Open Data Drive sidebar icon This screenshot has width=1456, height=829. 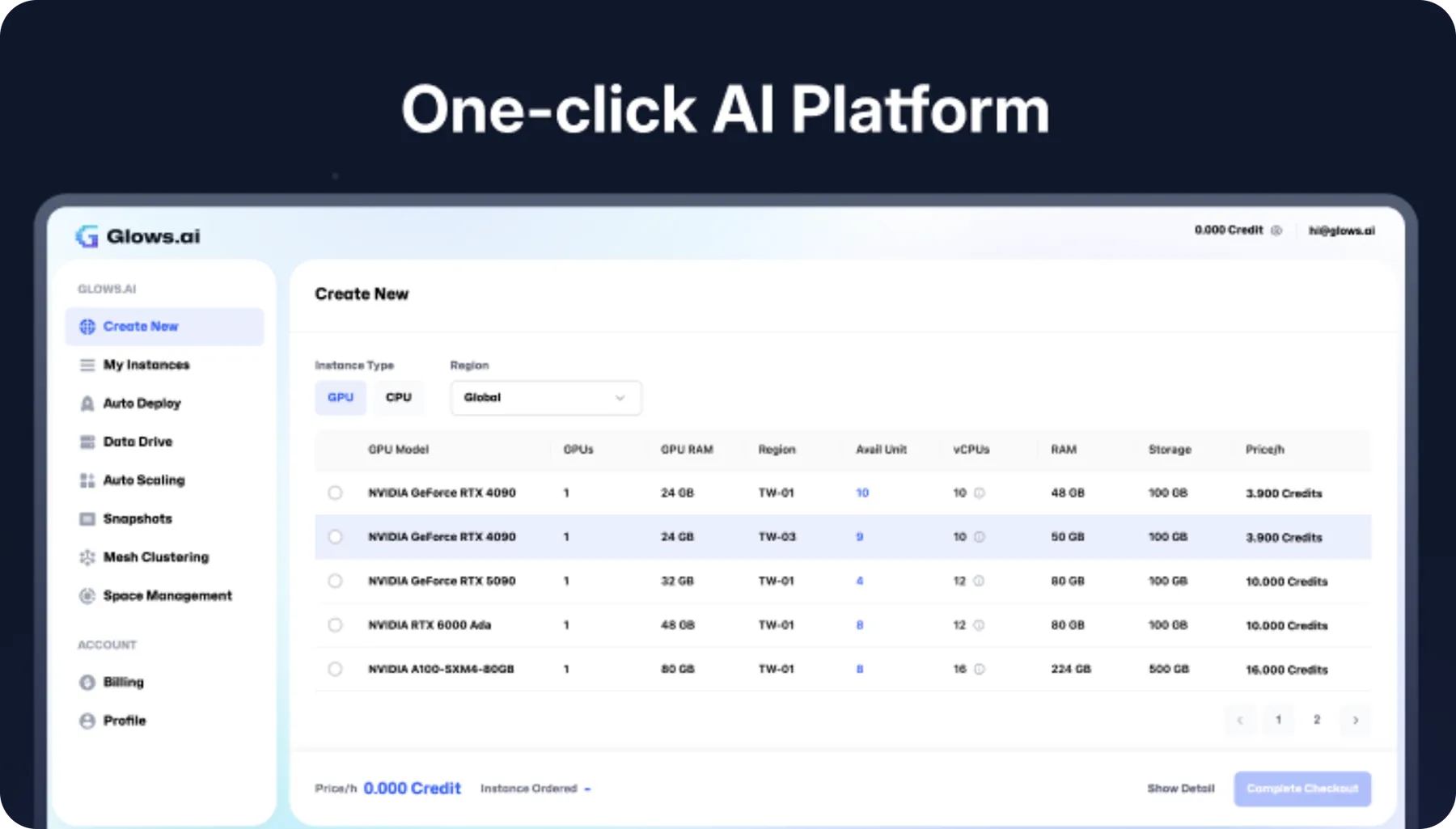[87, 442]
